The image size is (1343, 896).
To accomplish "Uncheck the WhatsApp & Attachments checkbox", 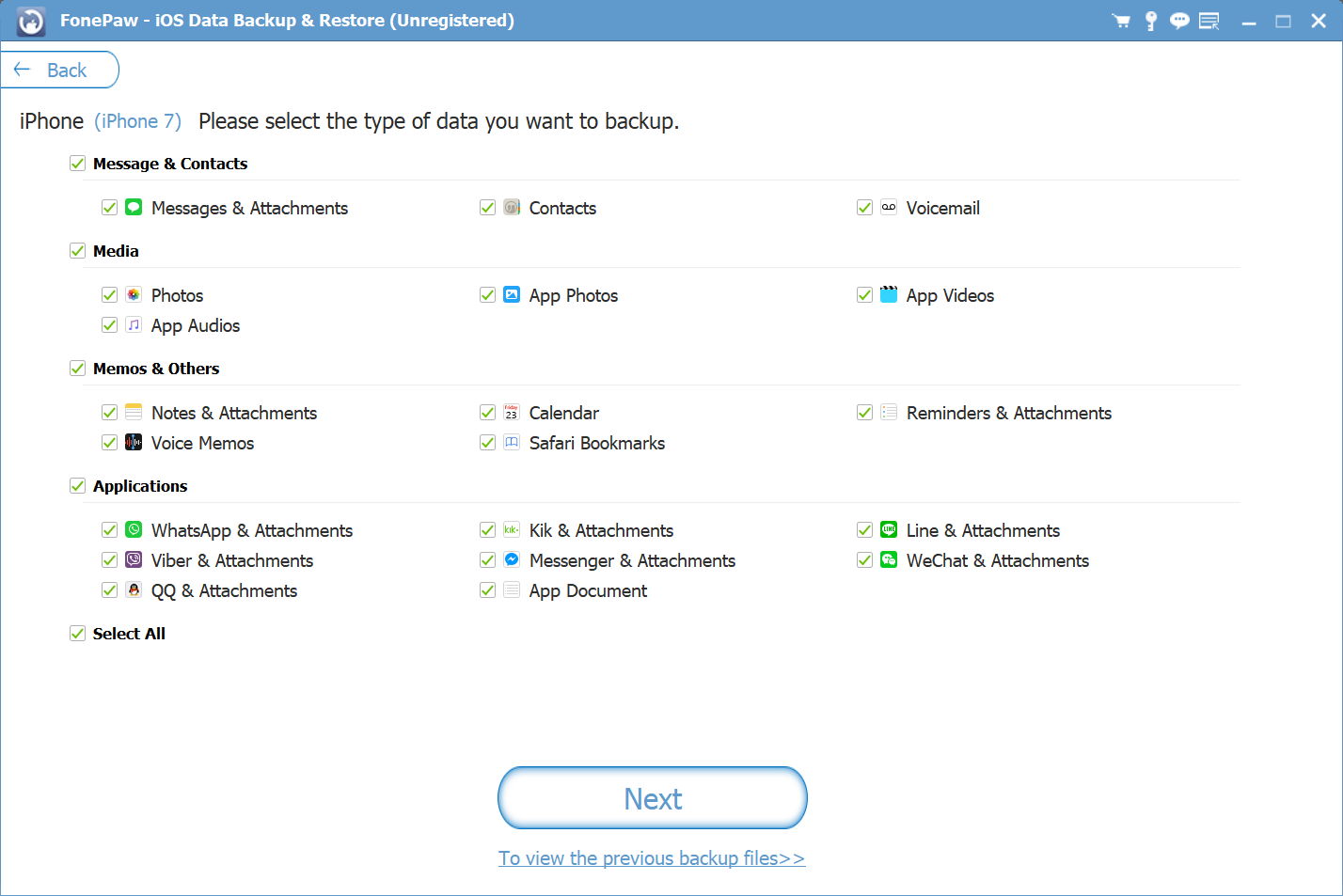I will (109, 529).
